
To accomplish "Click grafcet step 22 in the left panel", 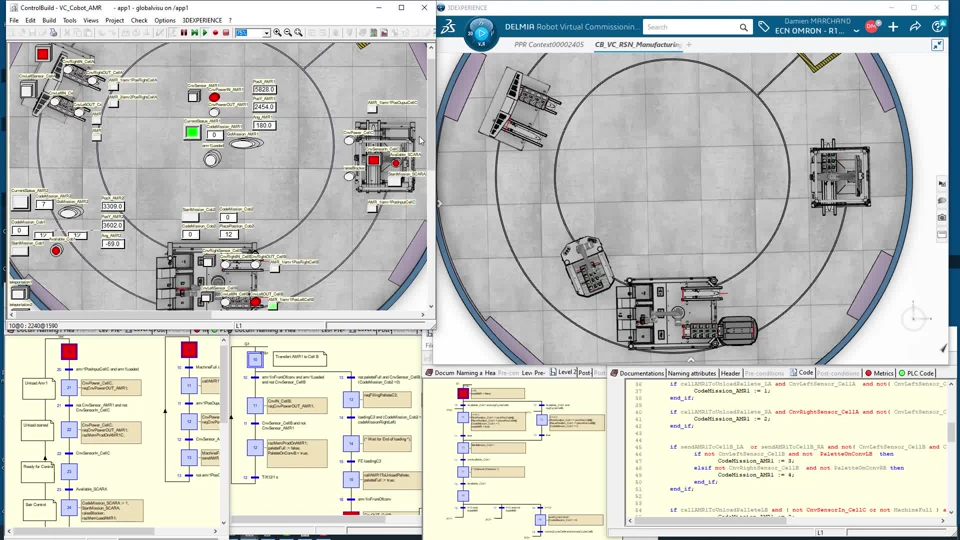I will coord(69,430).
